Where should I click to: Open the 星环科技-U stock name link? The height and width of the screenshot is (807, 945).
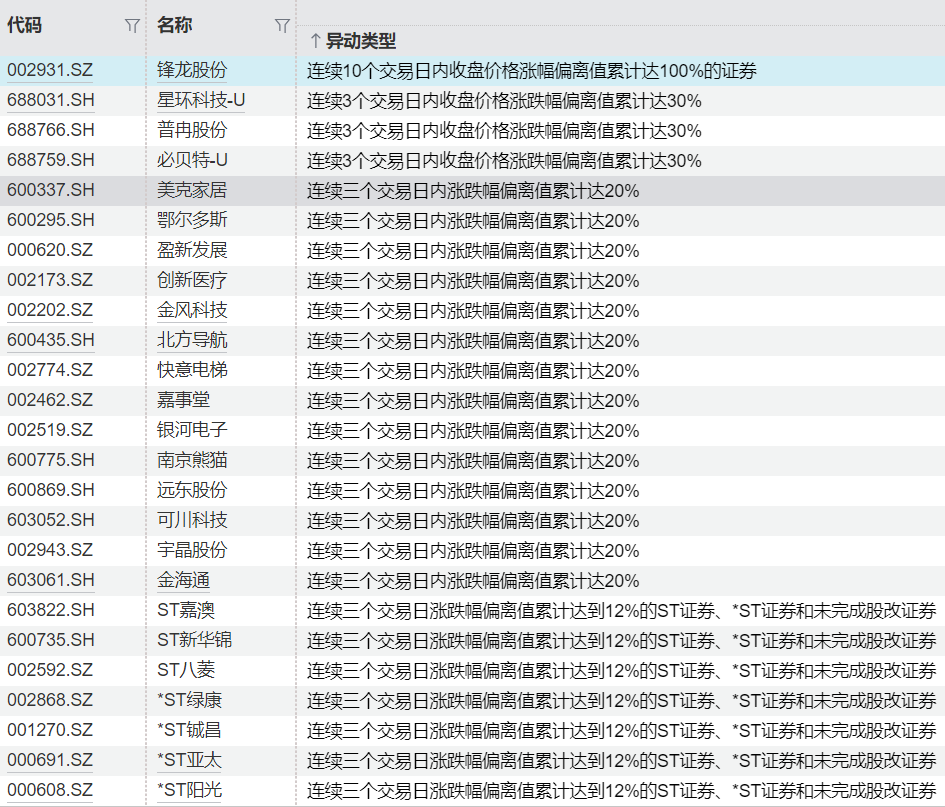[201, 101]
